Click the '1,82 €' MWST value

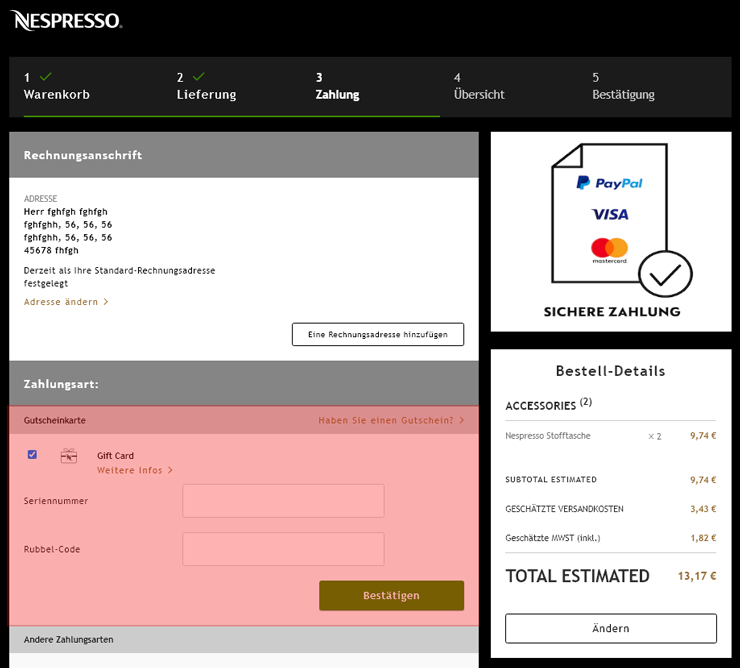[703, 538]
